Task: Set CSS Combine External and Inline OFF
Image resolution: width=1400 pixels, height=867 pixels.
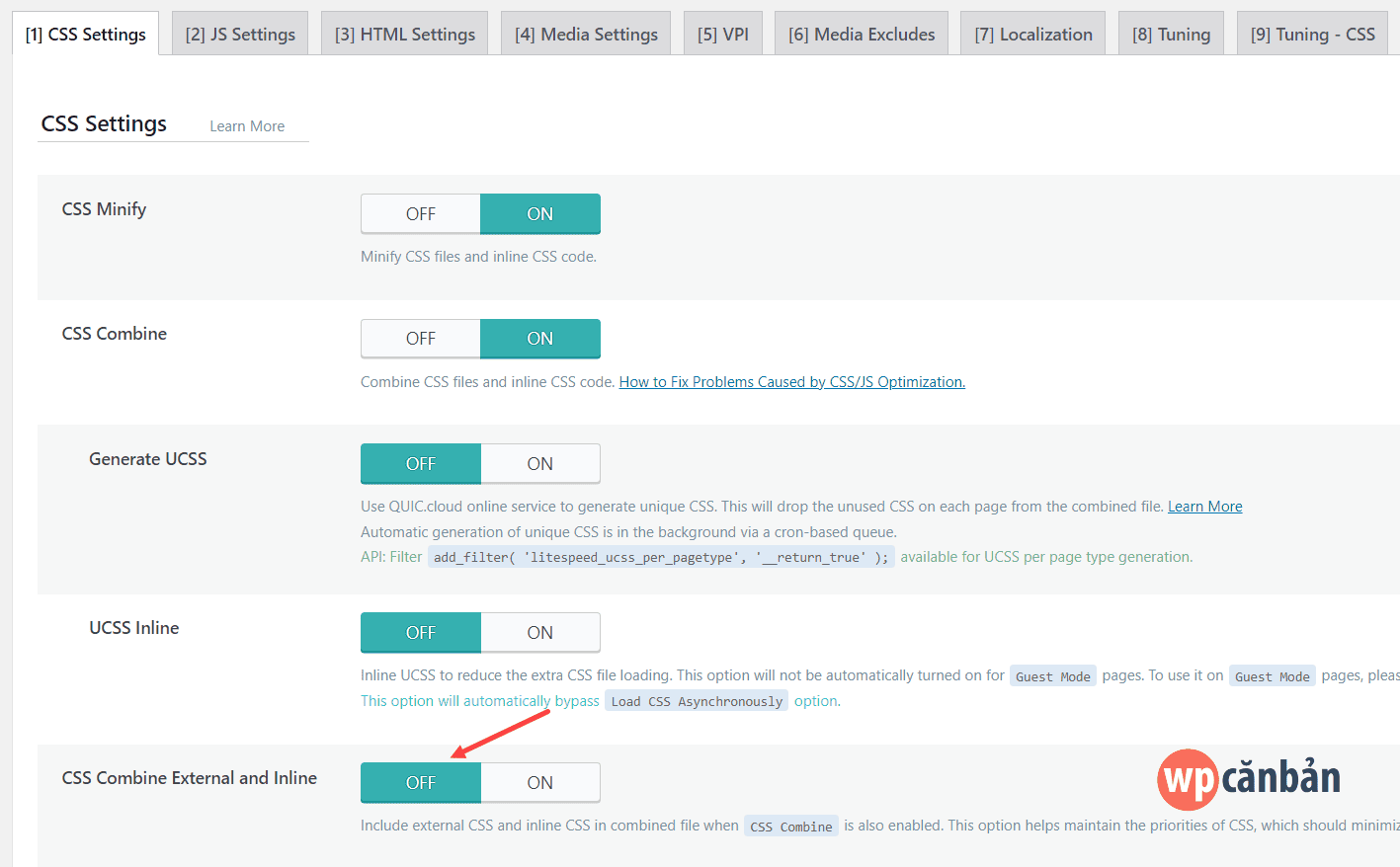Action: click(x=421, y=783)
